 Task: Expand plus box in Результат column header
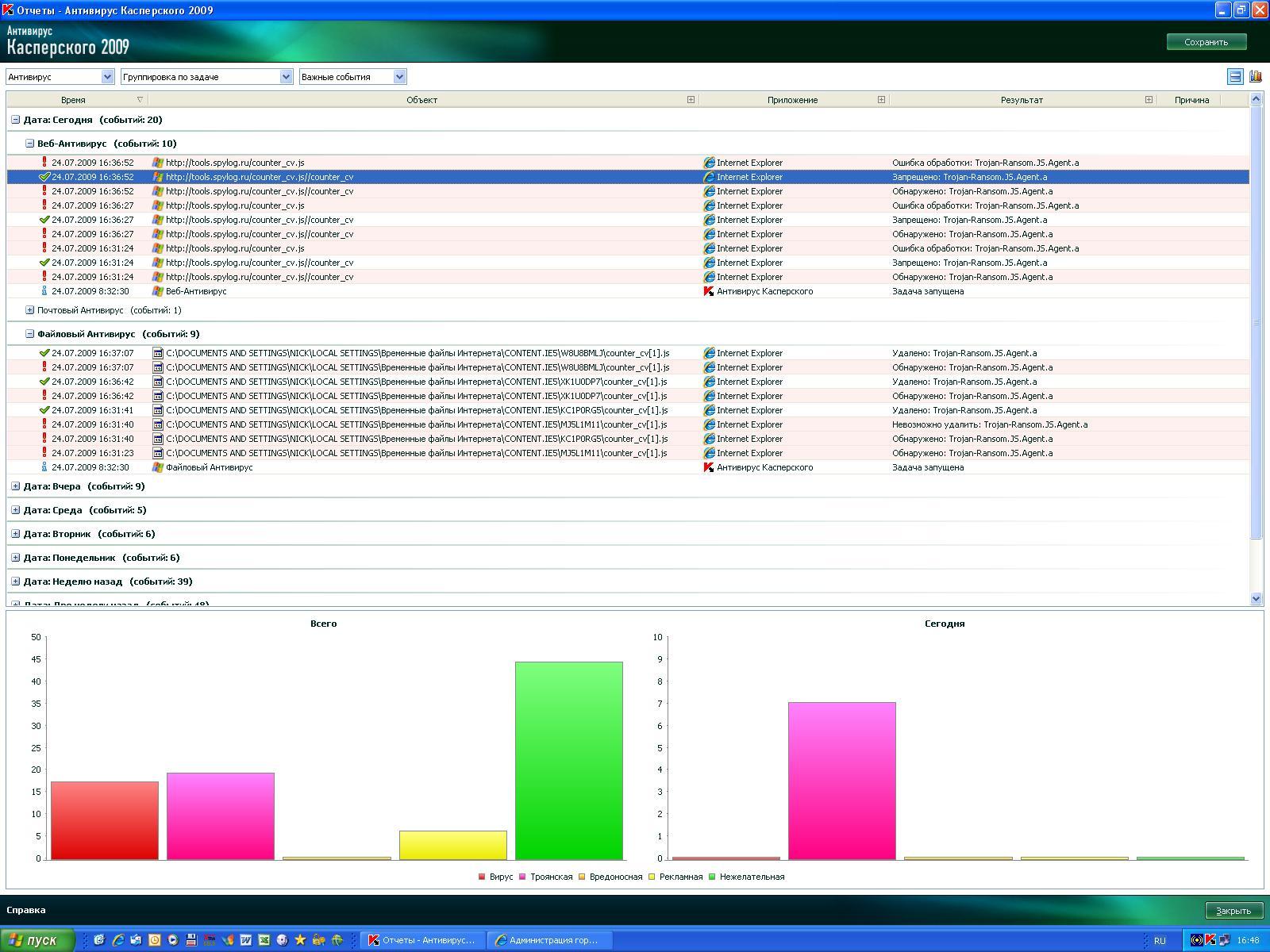[x=1149, y=100]
